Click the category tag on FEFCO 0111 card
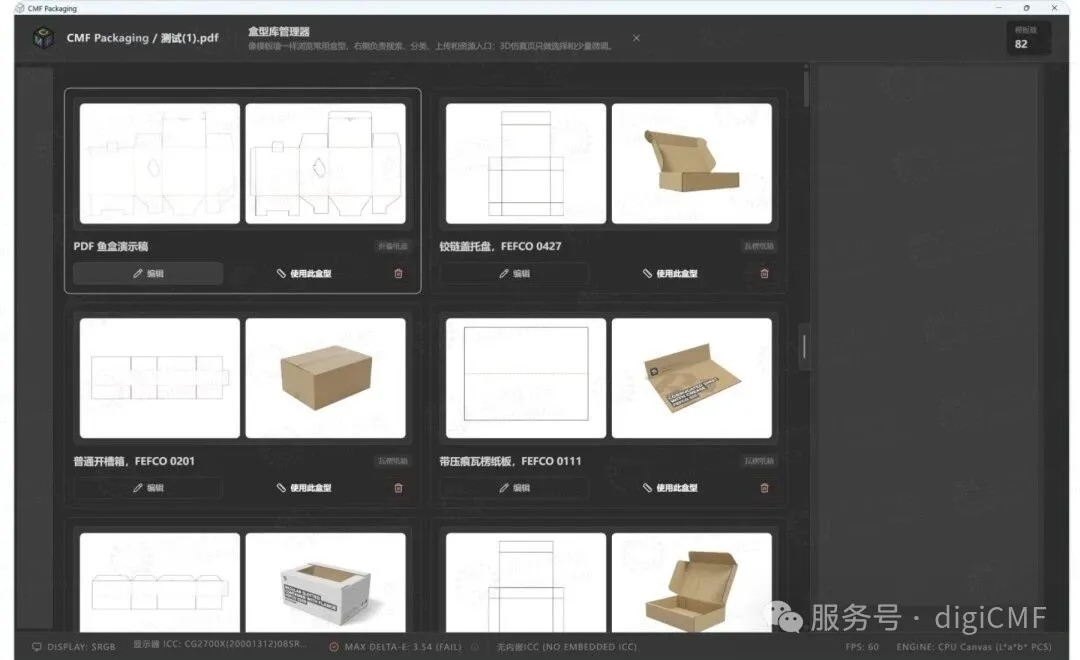Viewport: 1080px width, 660px height. click(758, 461)
